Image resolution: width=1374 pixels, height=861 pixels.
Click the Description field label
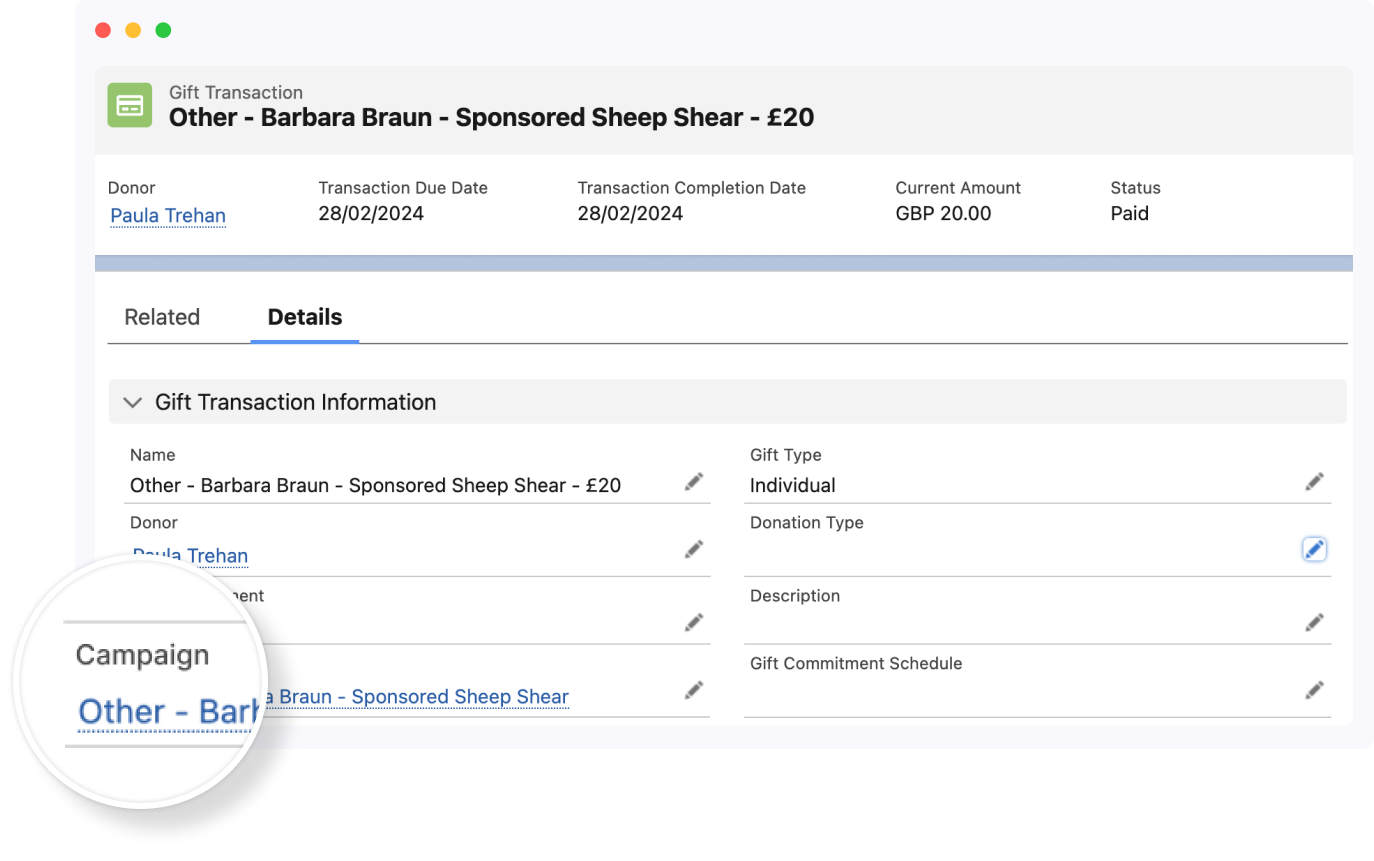(x=795, y=596)
